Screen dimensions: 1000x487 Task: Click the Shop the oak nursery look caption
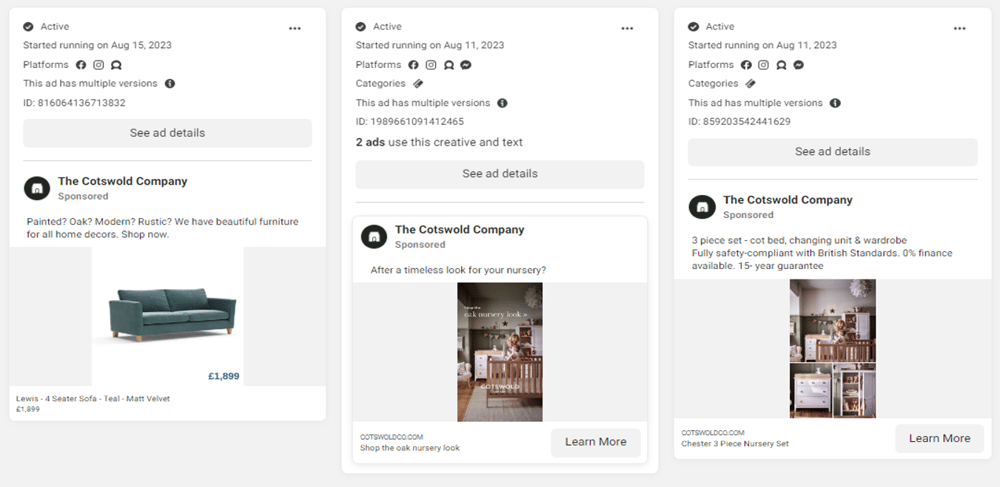pos(409,447)
